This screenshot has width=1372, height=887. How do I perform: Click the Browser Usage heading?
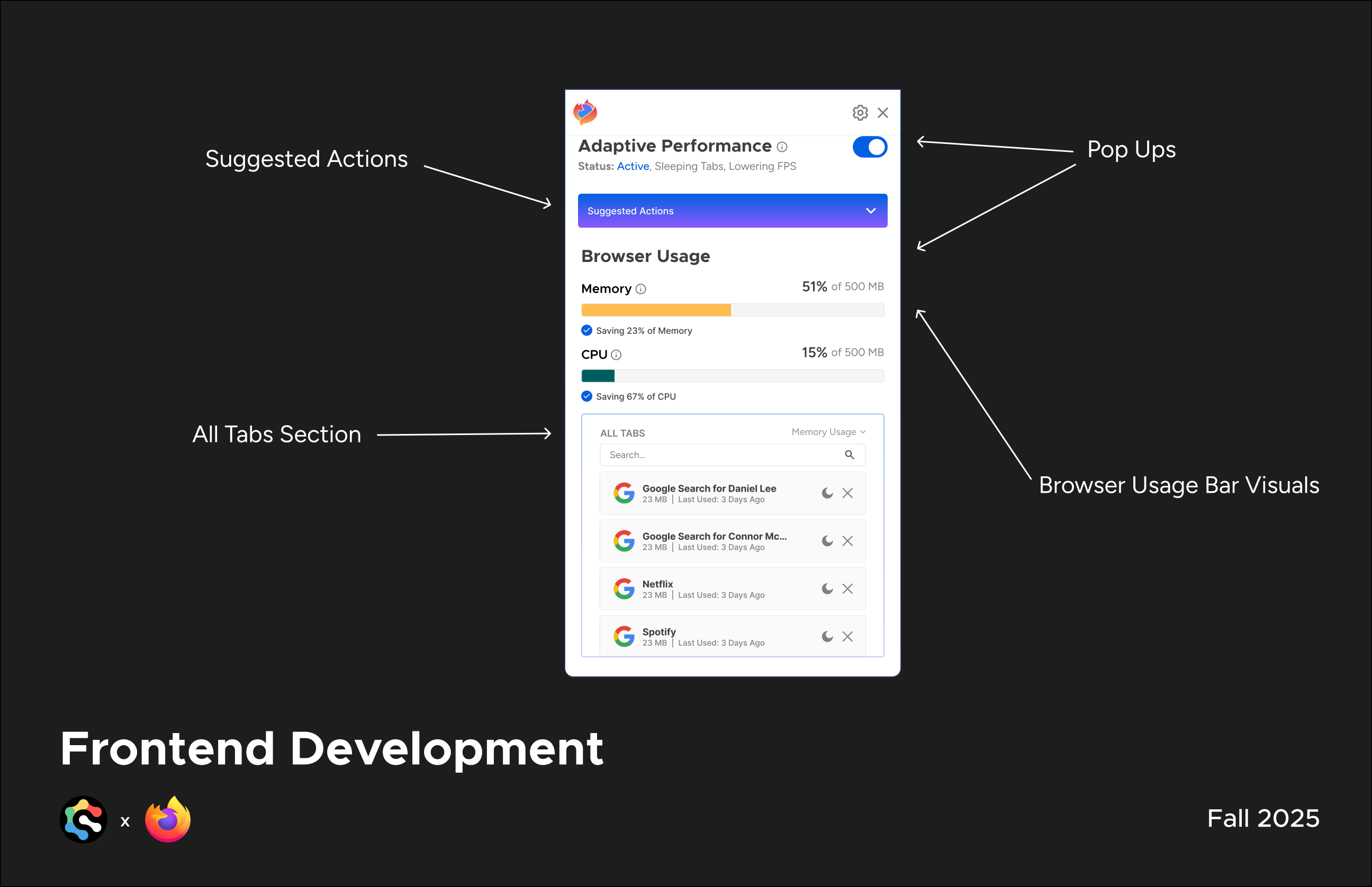tap(645, 256)
